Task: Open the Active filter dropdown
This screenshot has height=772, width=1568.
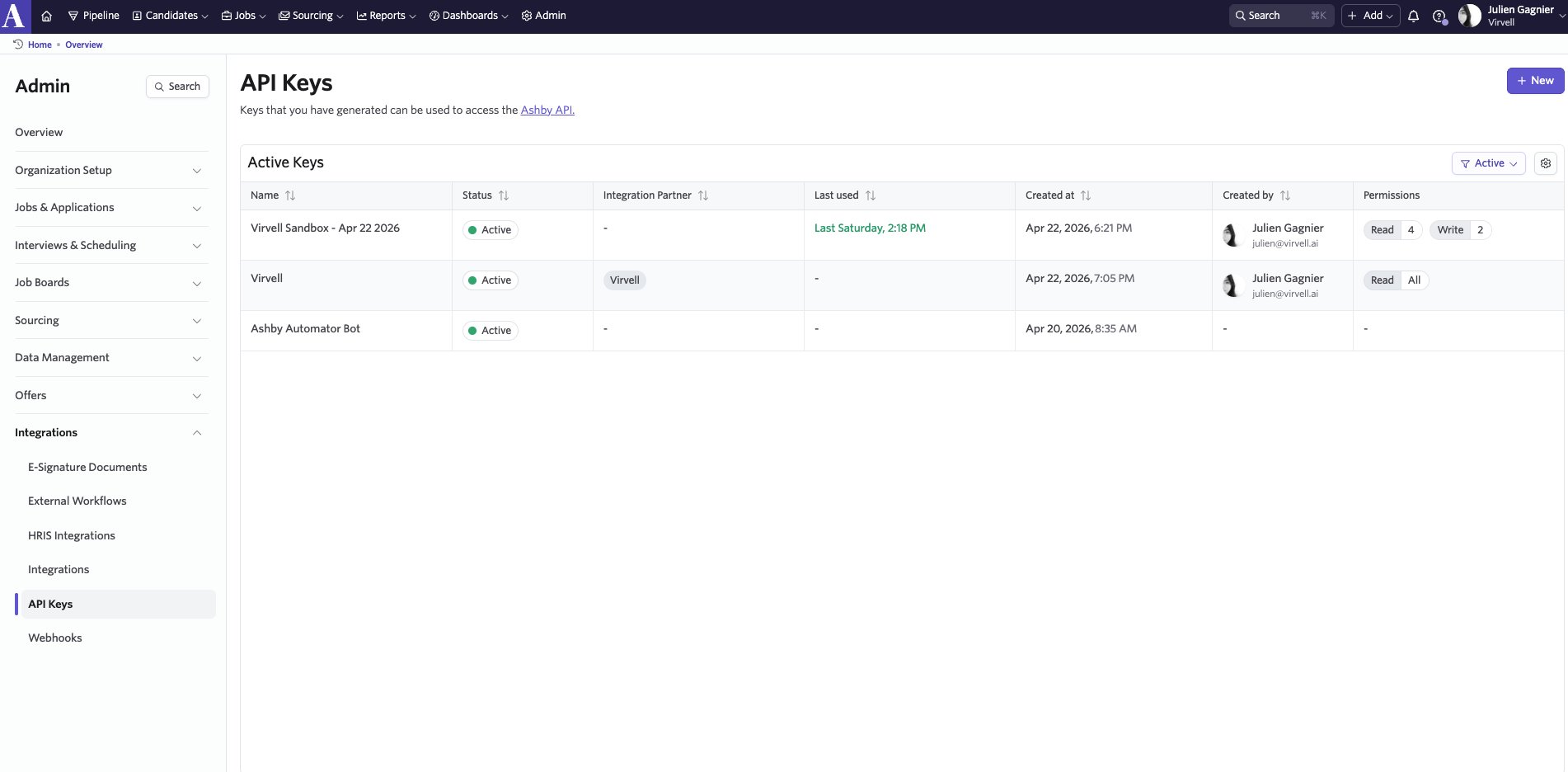Action: (x=1488, y=163)
